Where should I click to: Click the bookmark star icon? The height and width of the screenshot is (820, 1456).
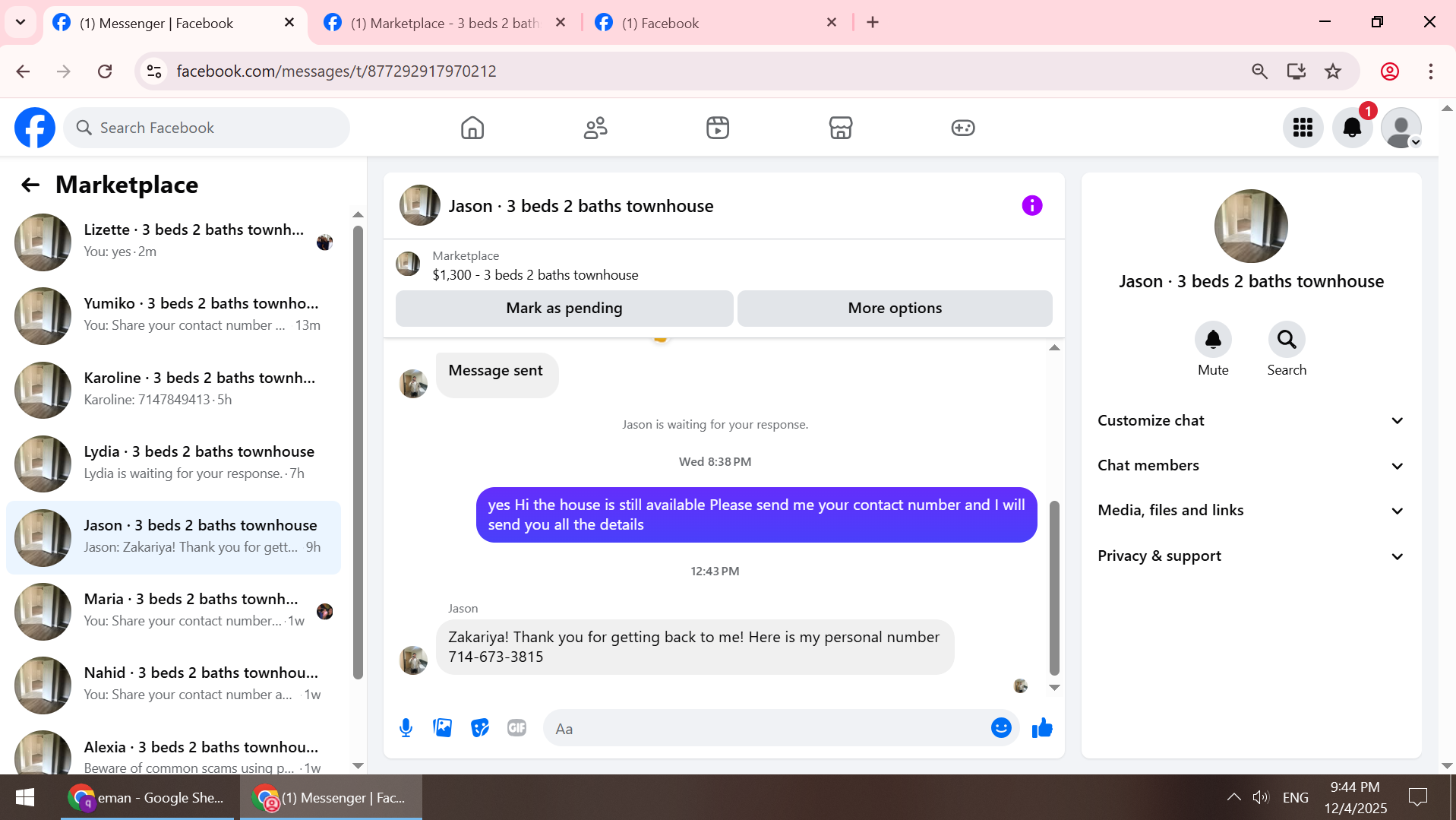pos(1333,71)
